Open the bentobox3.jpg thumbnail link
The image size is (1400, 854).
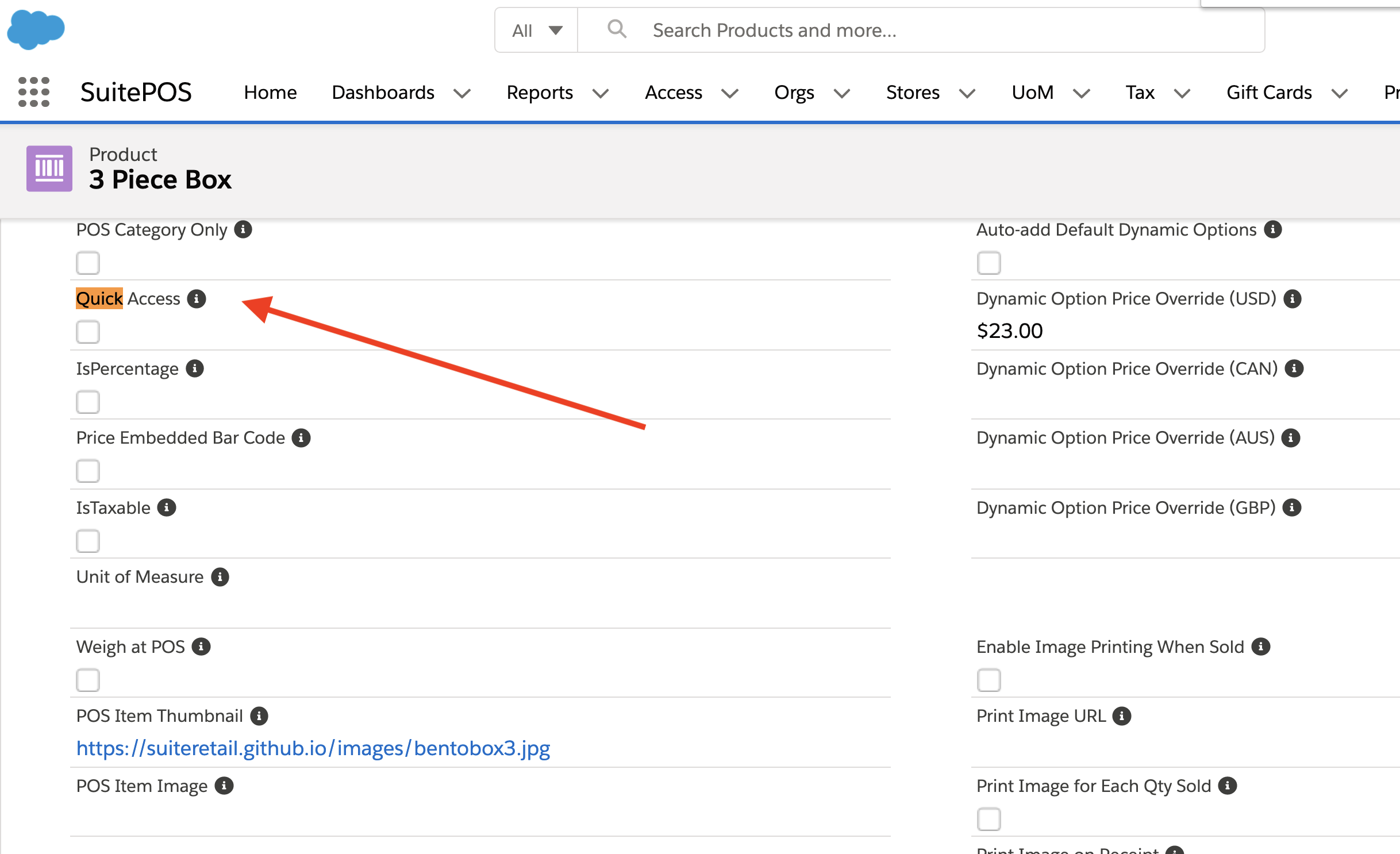click(x=313, y=748)
